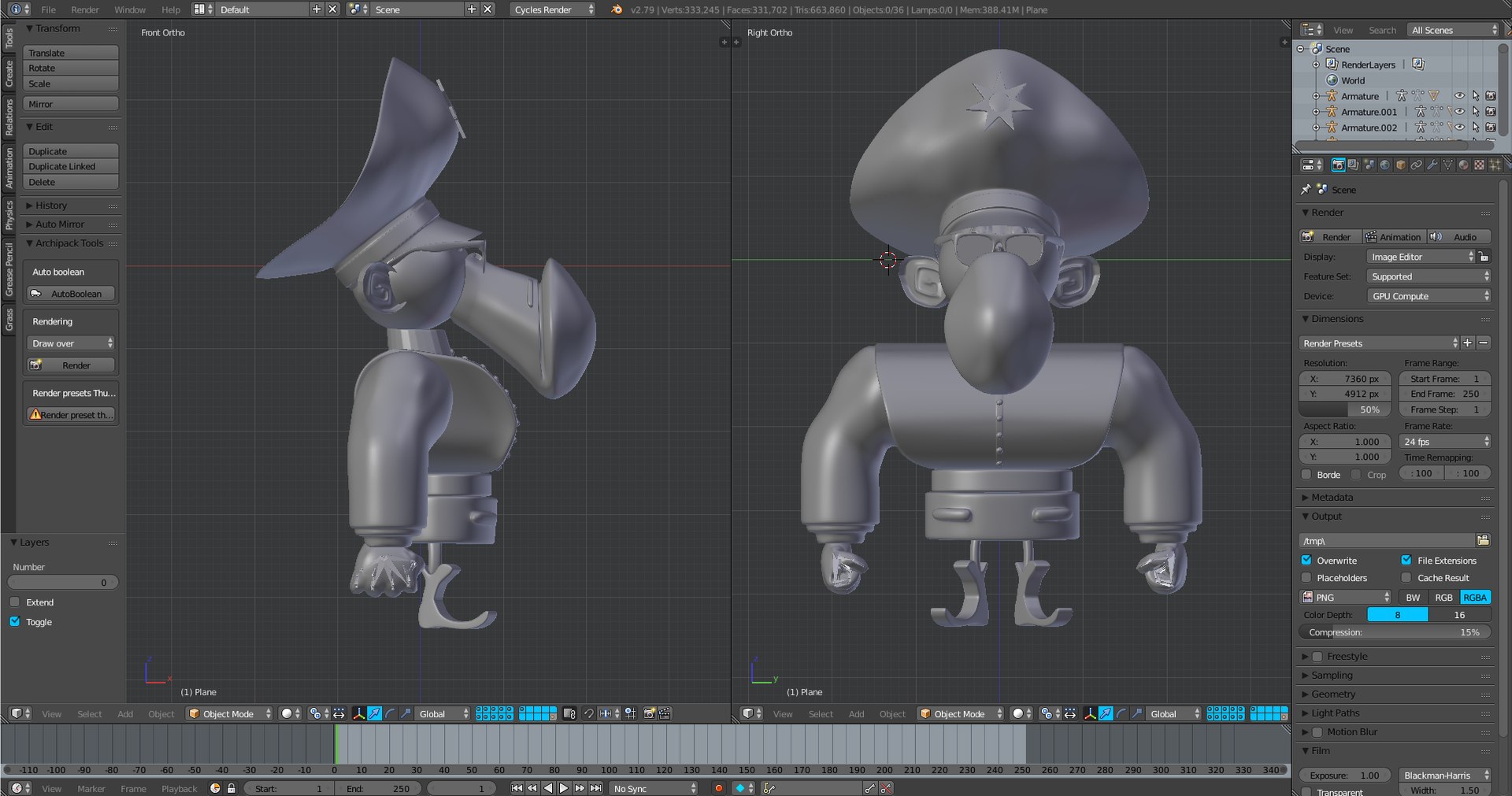1512x796 pixels.
Task: Open the Render Presets dropdown
Action: coord(1379,342)
